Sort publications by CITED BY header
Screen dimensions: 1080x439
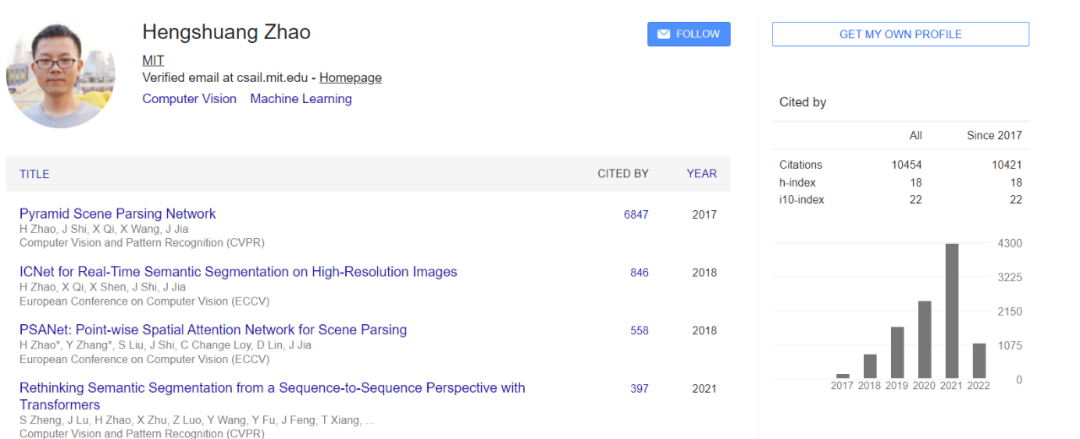[x=622, y=174]
